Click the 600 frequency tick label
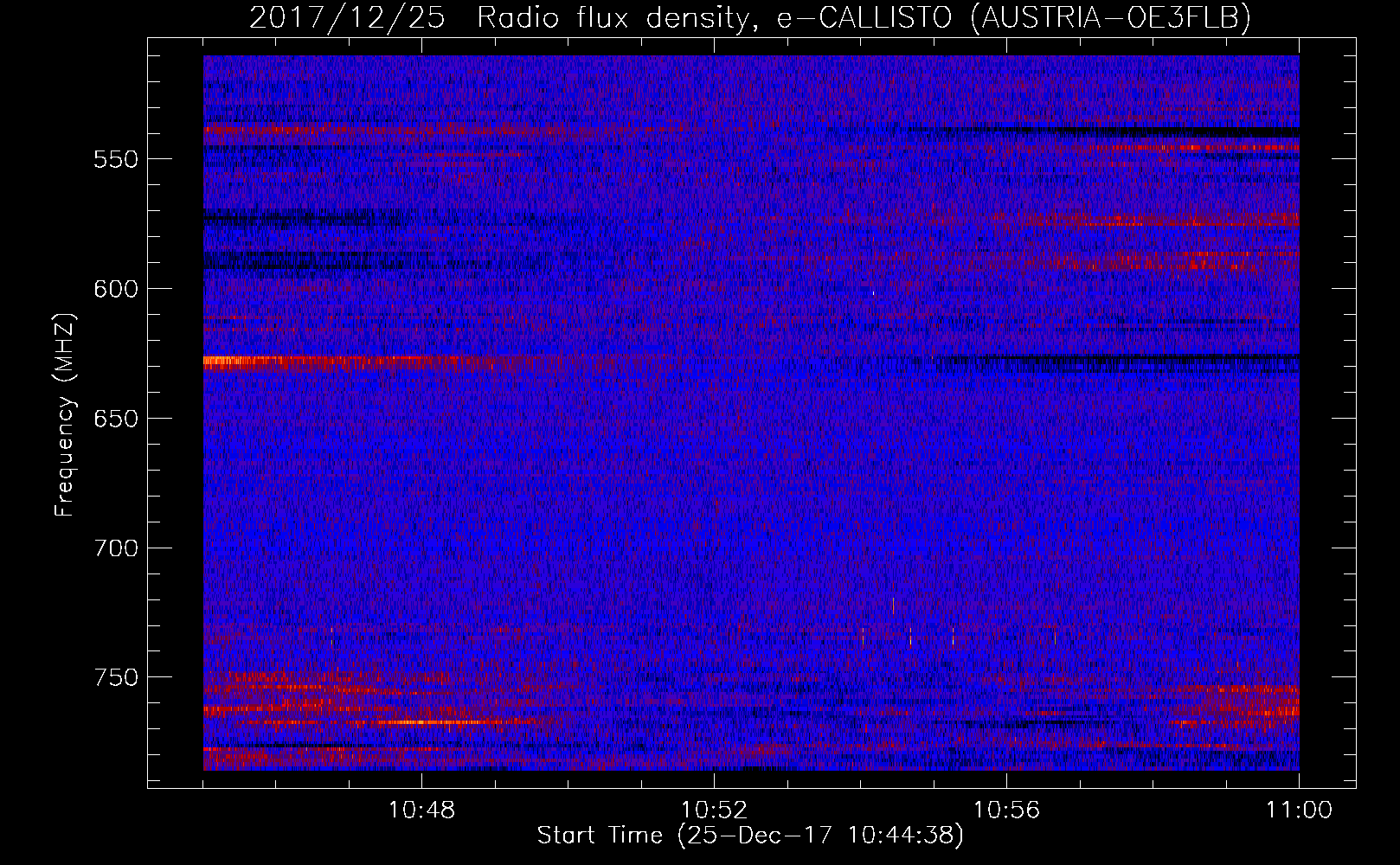Screen dimensions: 1400x865 (x=116, y=290)
